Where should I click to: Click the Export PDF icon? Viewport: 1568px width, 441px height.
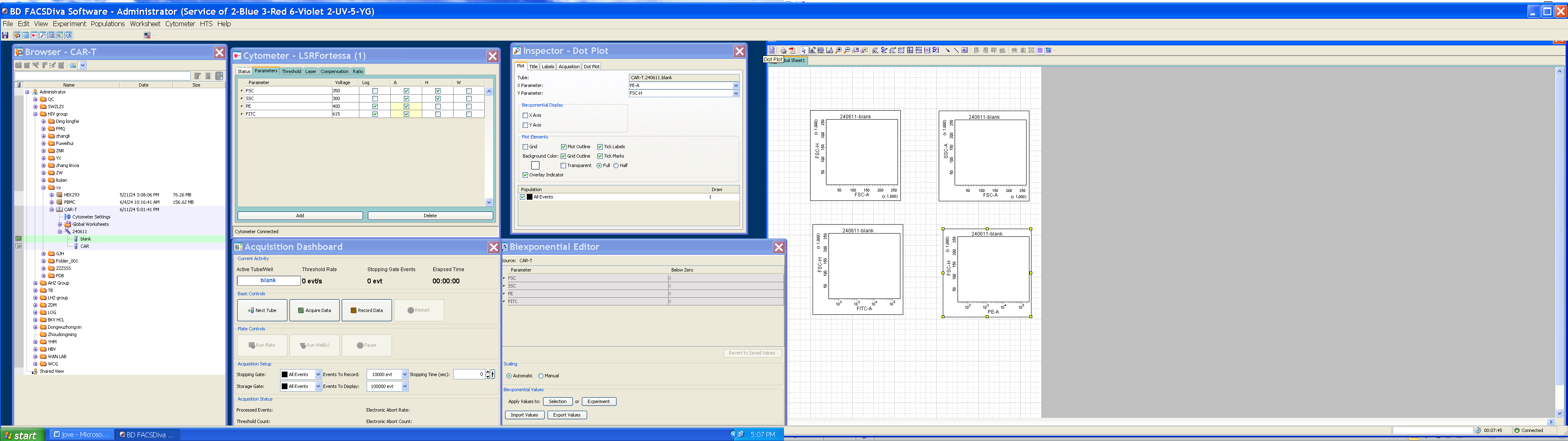(x=792, y=50)
